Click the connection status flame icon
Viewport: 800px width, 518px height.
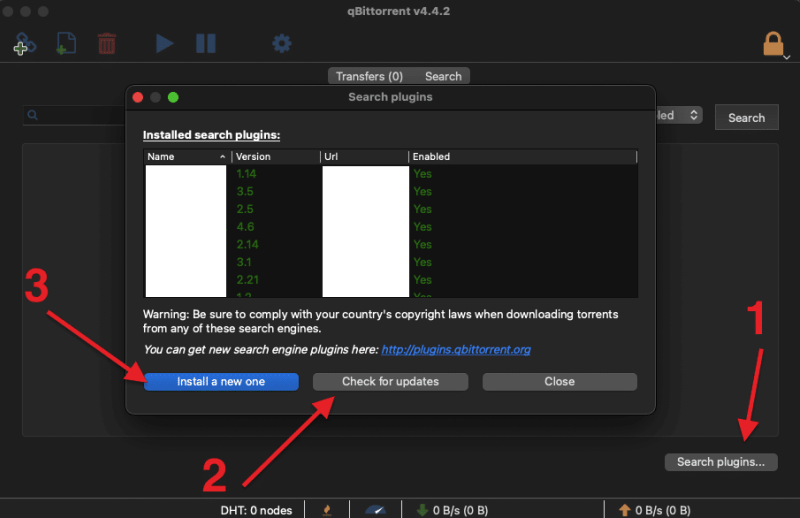327,510
